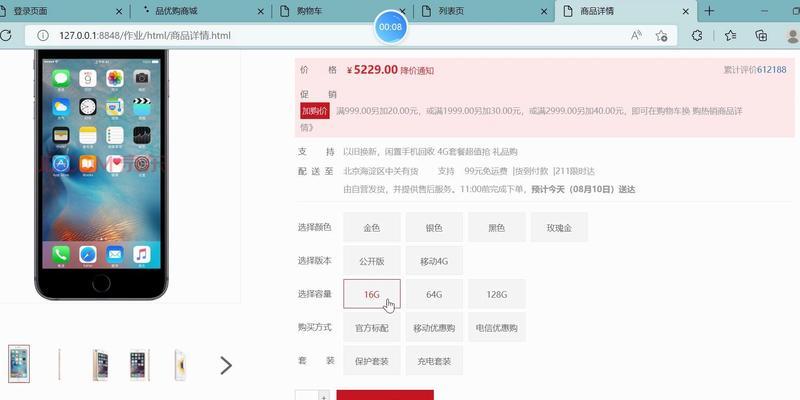Click the 货到付款 text

pyautogui.click(x=531, y=171)
